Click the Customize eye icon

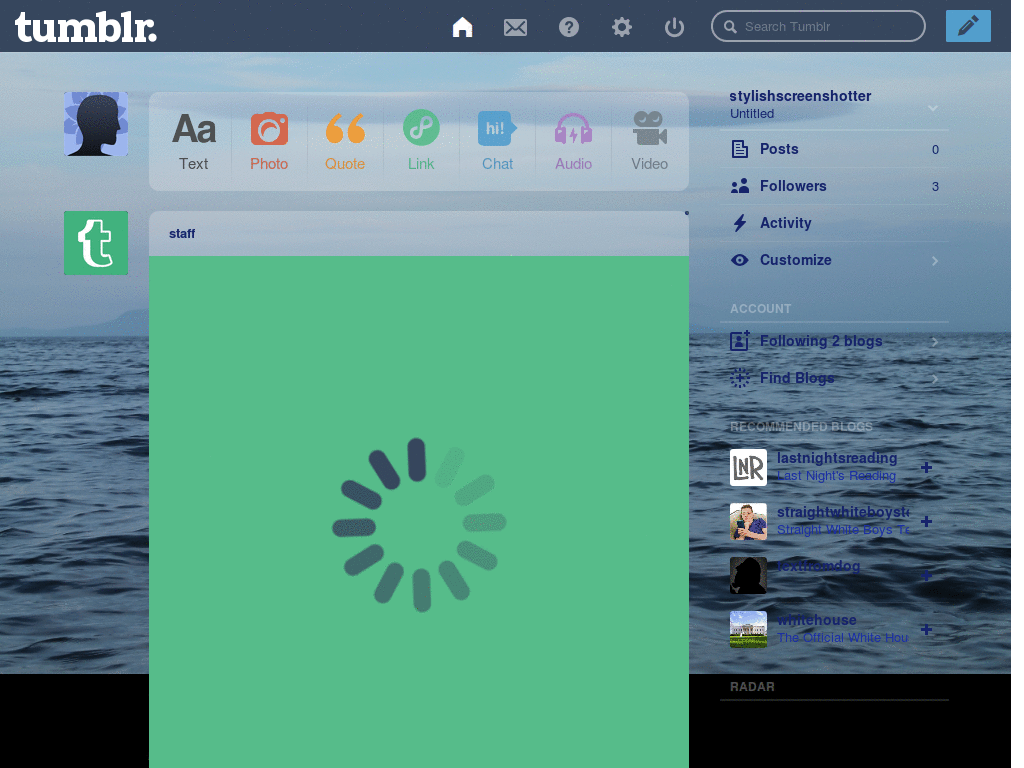[739, 260]
